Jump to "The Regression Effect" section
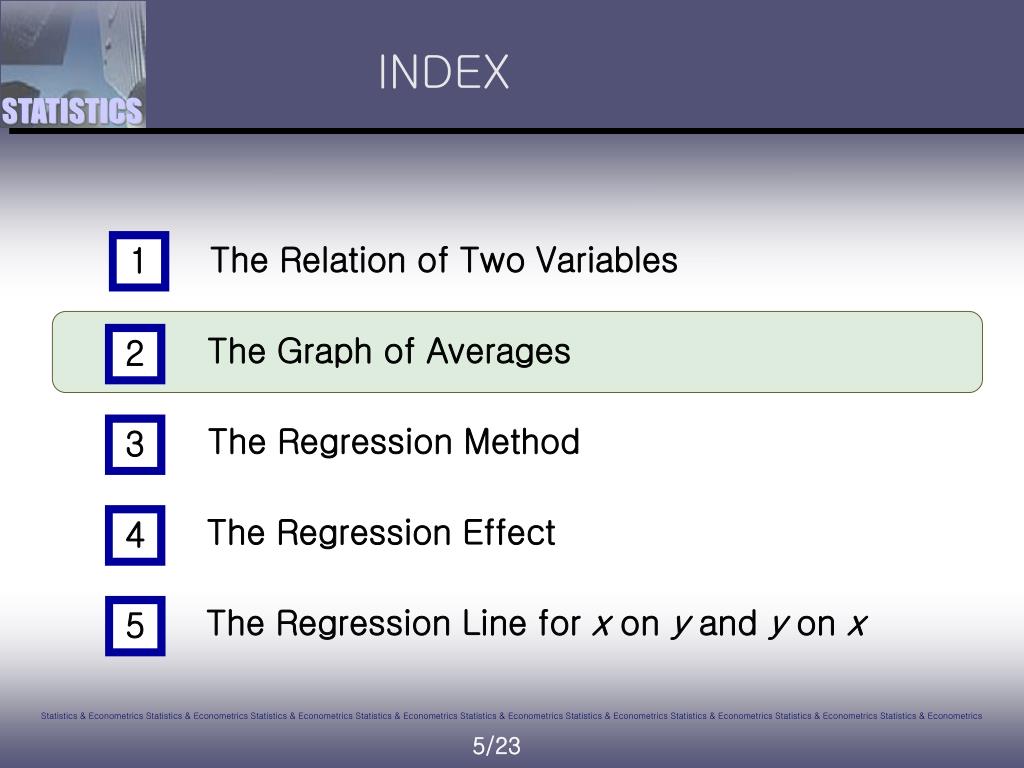The width and height of the screenshot is (1024, 768). pyautogui.click(x=381, y=533)
